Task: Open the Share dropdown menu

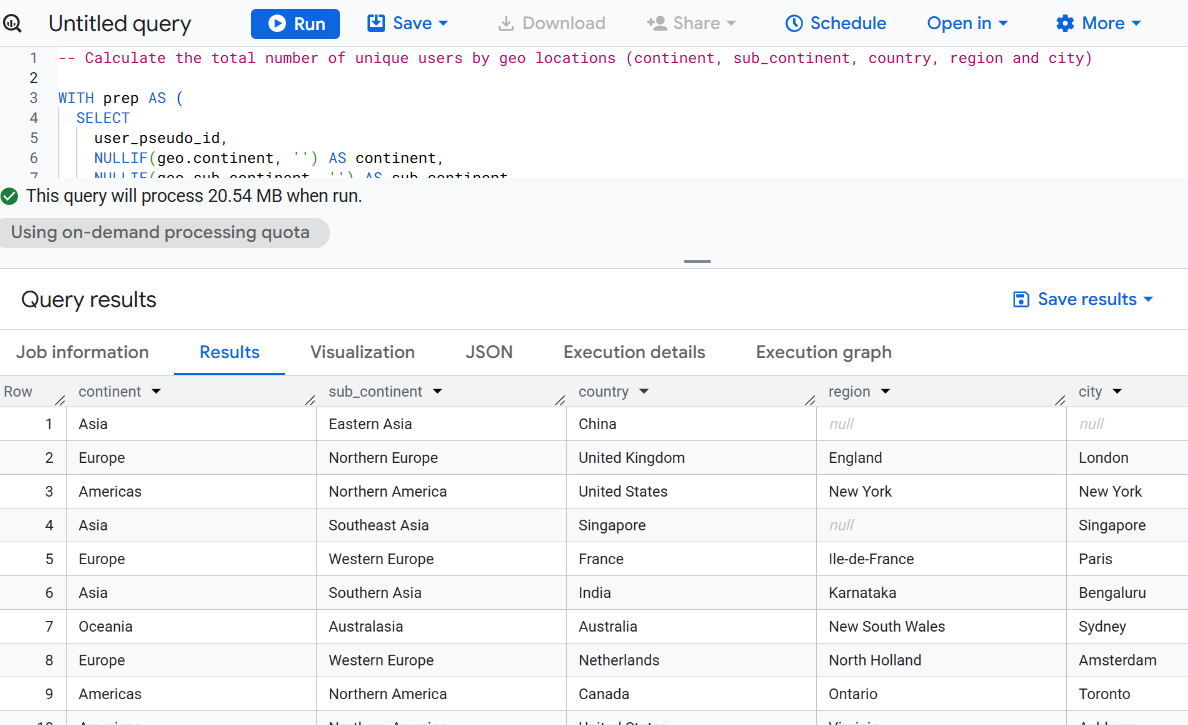Action: (x=691, y=23)
